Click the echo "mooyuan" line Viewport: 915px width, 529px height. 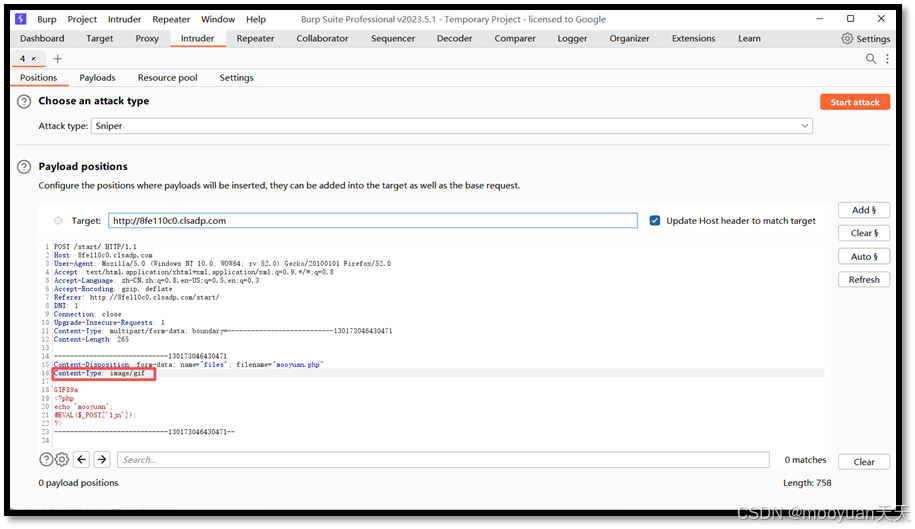pyautogui.click(x=83, y=407)
